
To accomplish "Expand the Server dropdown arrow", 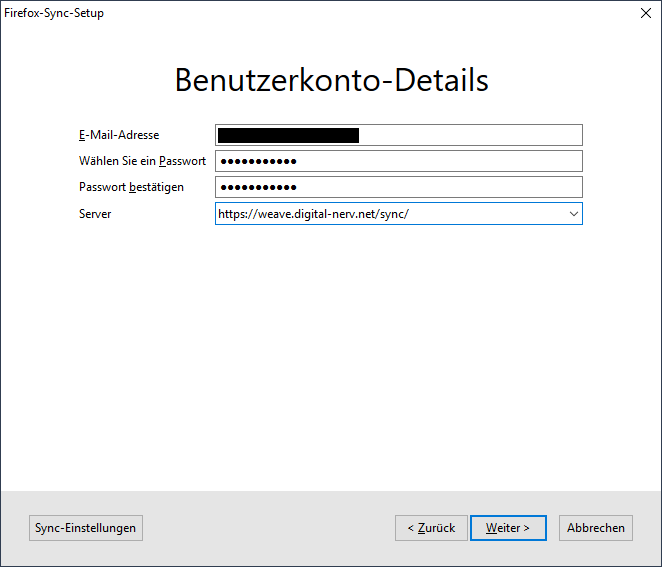I will pyautogui.click(x=573, y=214).
